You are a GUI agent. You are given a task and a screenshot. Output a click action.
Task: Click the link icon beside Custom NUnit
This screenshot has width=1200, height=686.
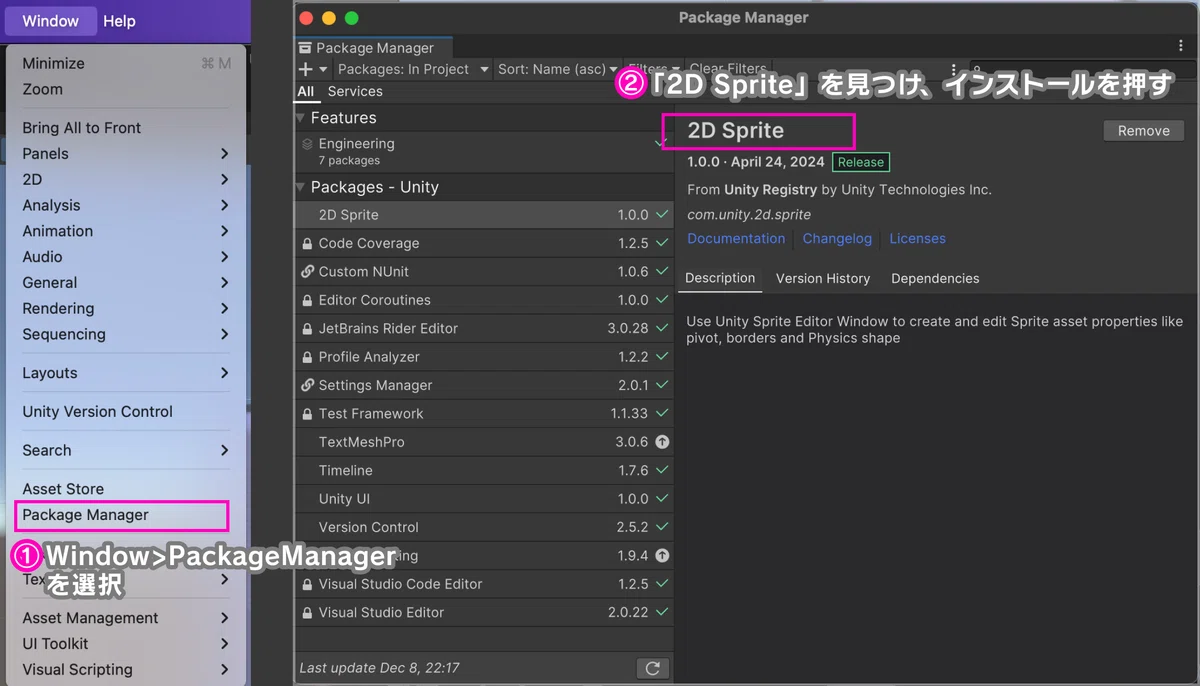pos(307,272)
